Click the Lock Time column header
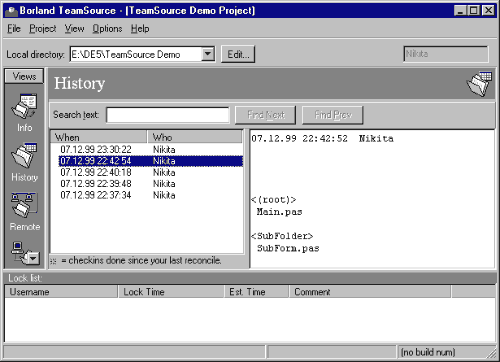This screenshot has height=362, width=500. point(171,292)
